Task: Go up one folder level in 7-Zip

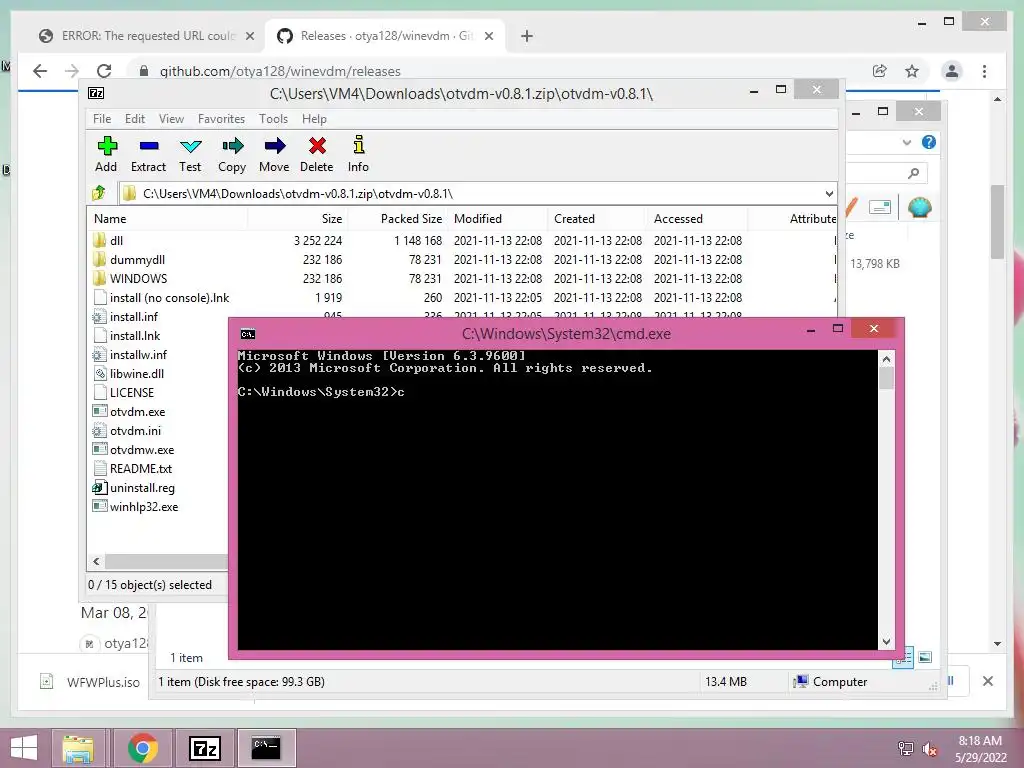Action: pyautogui.click(x=99, y=193)
